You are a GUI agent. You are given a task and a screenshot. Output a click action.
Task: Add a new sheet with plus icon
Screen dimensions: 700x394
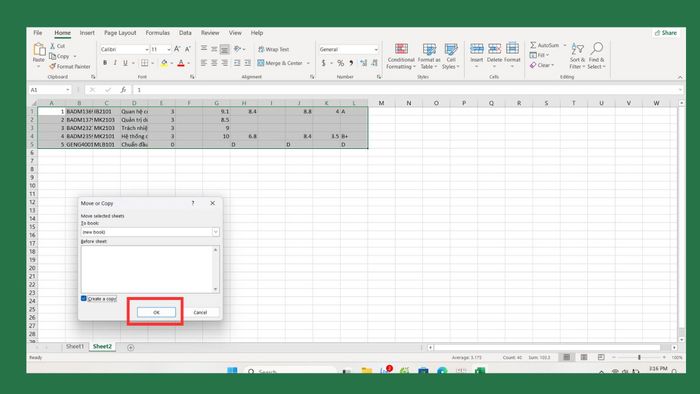130,347
